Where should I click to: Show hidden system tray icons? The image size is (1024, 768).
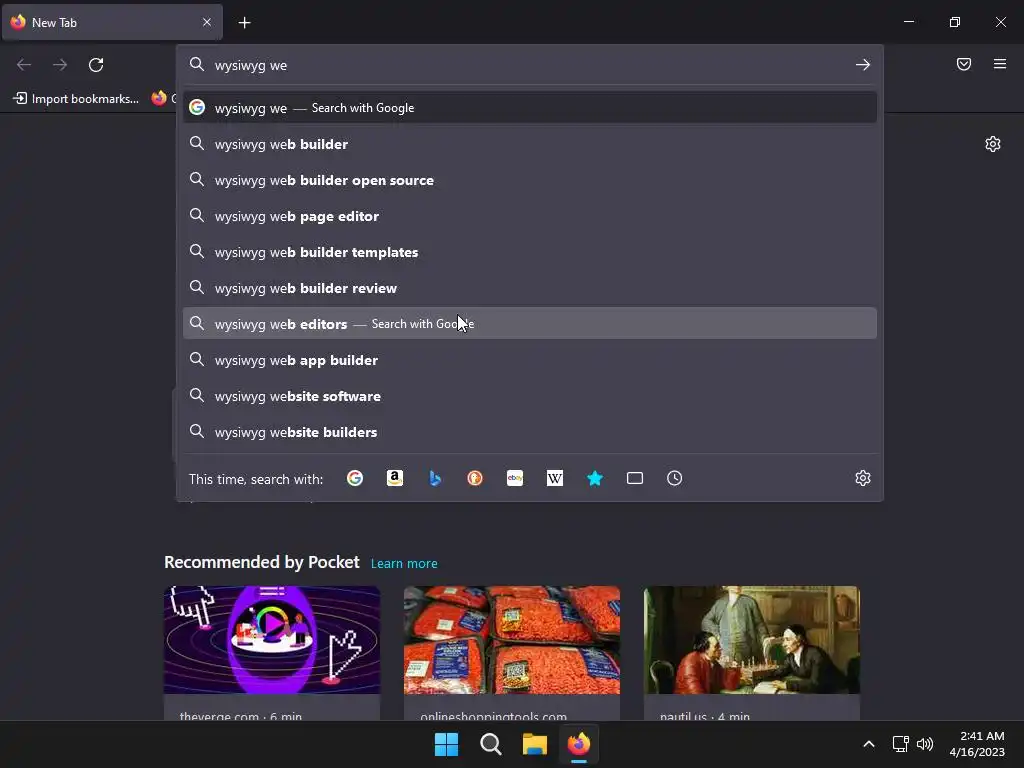(869, 744)
